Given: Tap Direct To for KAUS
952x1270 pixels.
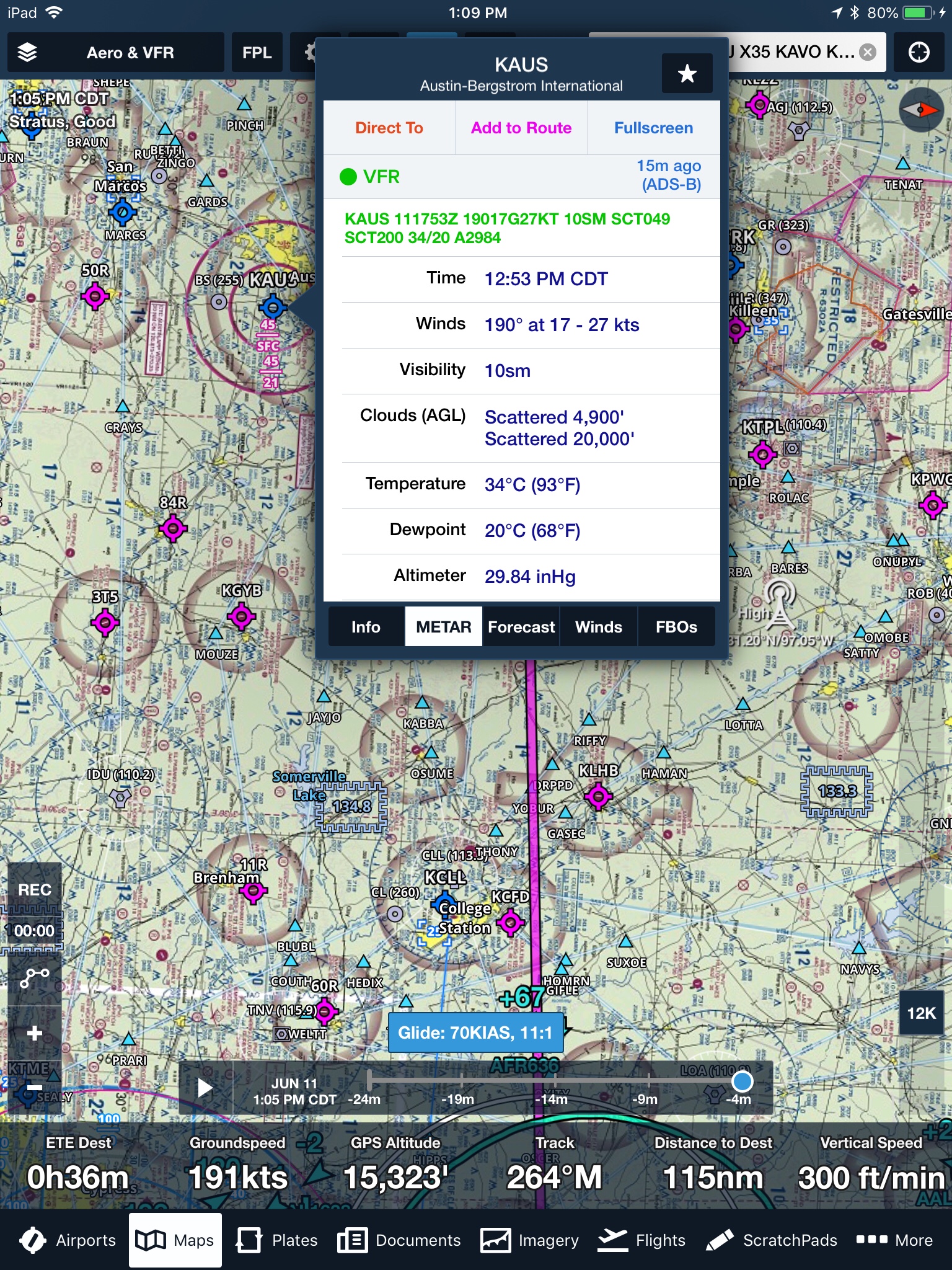Looking at the screenshot, I should pos(389,128).
